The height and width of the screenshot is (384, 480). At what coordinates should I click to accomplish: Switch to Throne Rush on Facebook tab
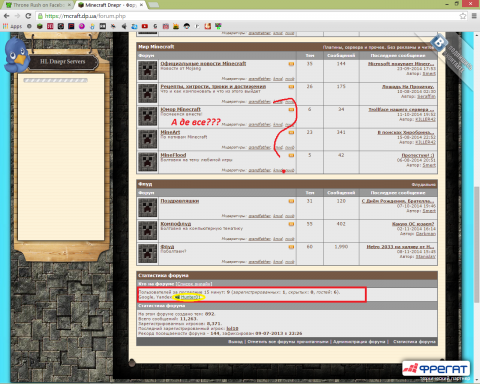(38, 5)
